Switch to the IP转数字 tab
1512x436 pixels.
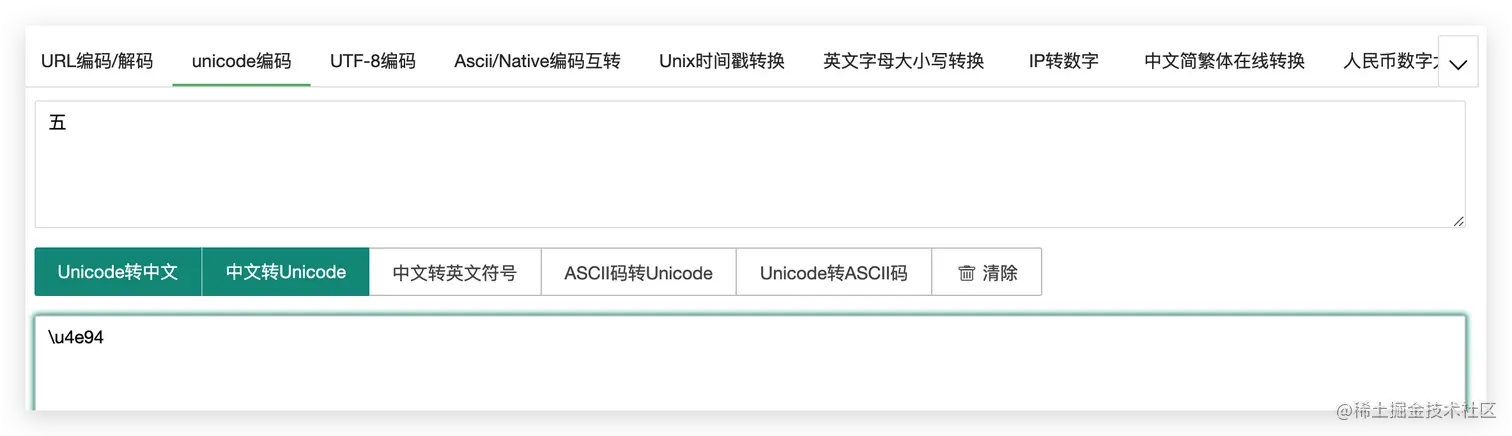(x=1063, y=61)
